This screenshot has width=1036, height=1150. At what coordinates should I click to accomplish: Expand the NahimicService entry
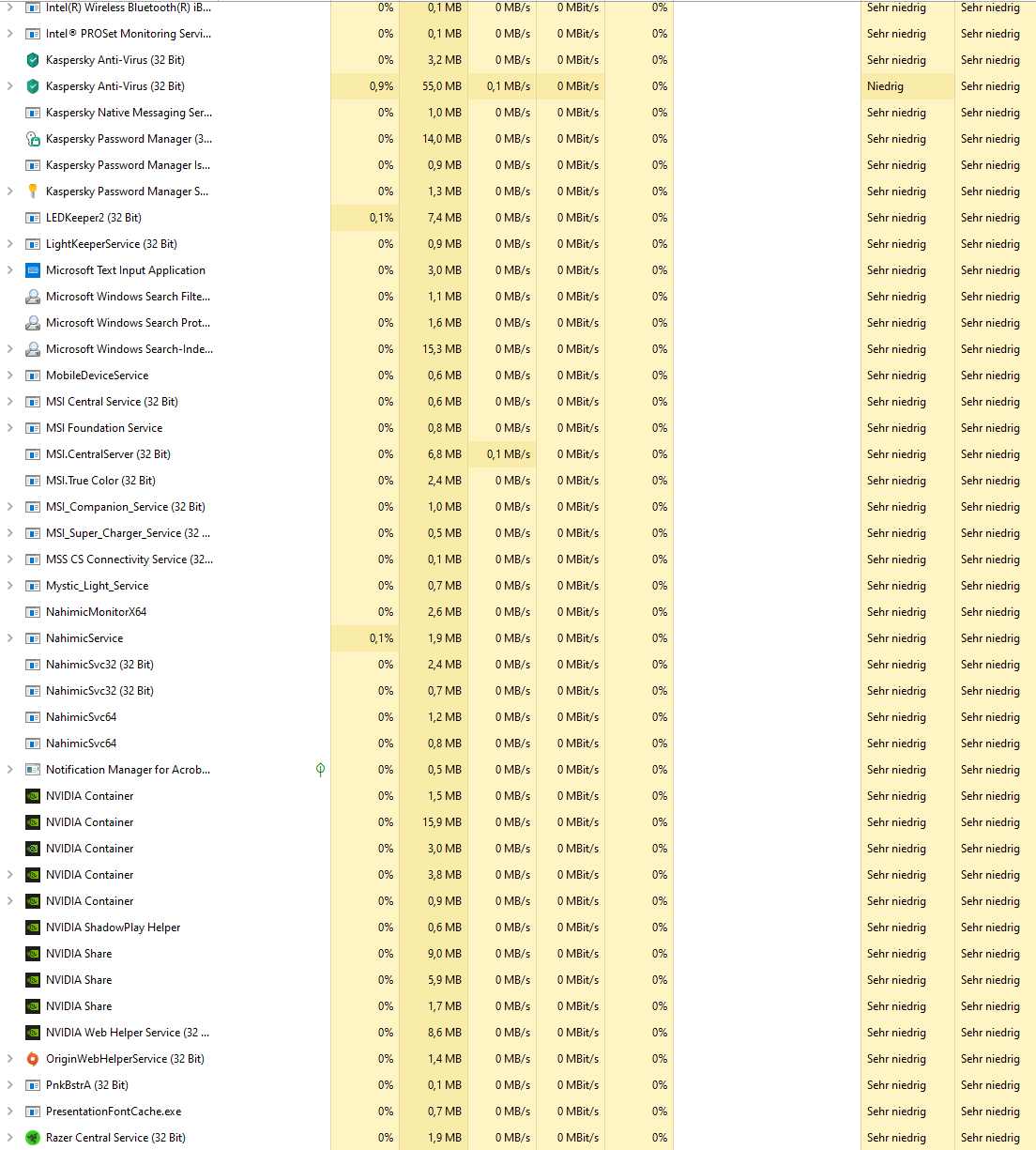coord(9,638)
